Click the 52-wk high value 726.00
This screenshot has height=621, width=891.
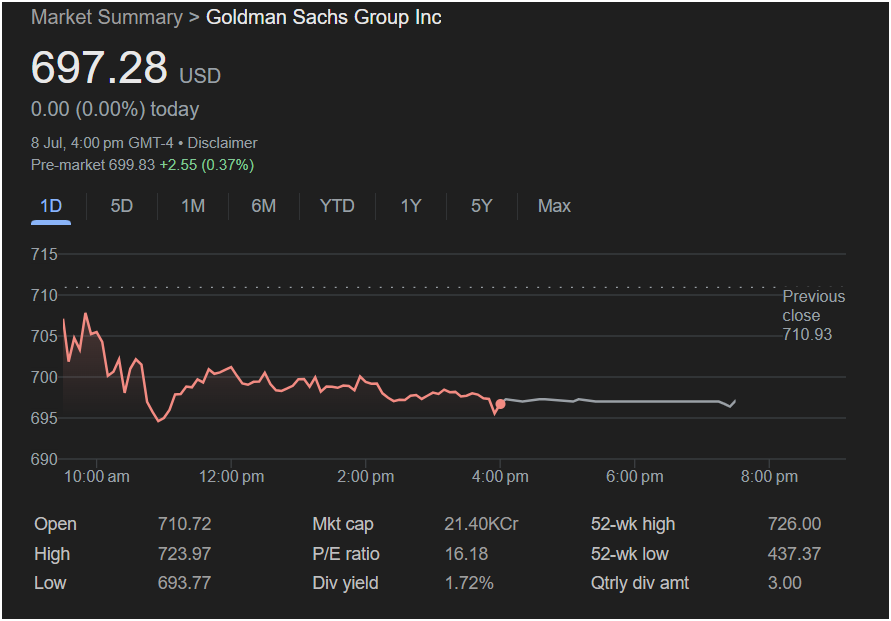[x=794, y=523]
